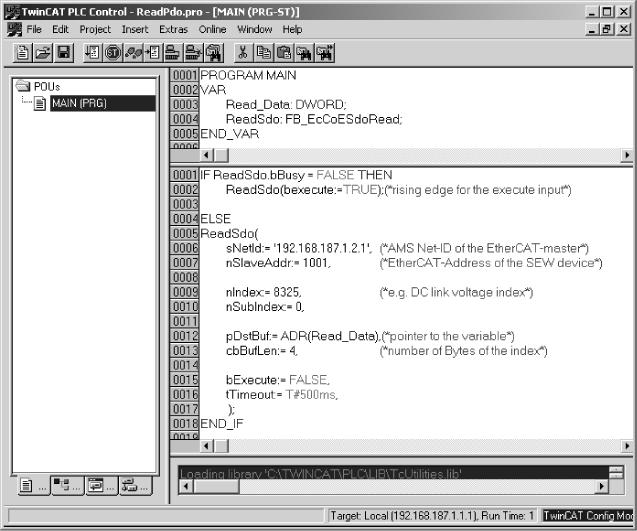This screenshot has height=531, width=637.
Task: Copy selection with Copy icon
Action: (x=264, y=53)
